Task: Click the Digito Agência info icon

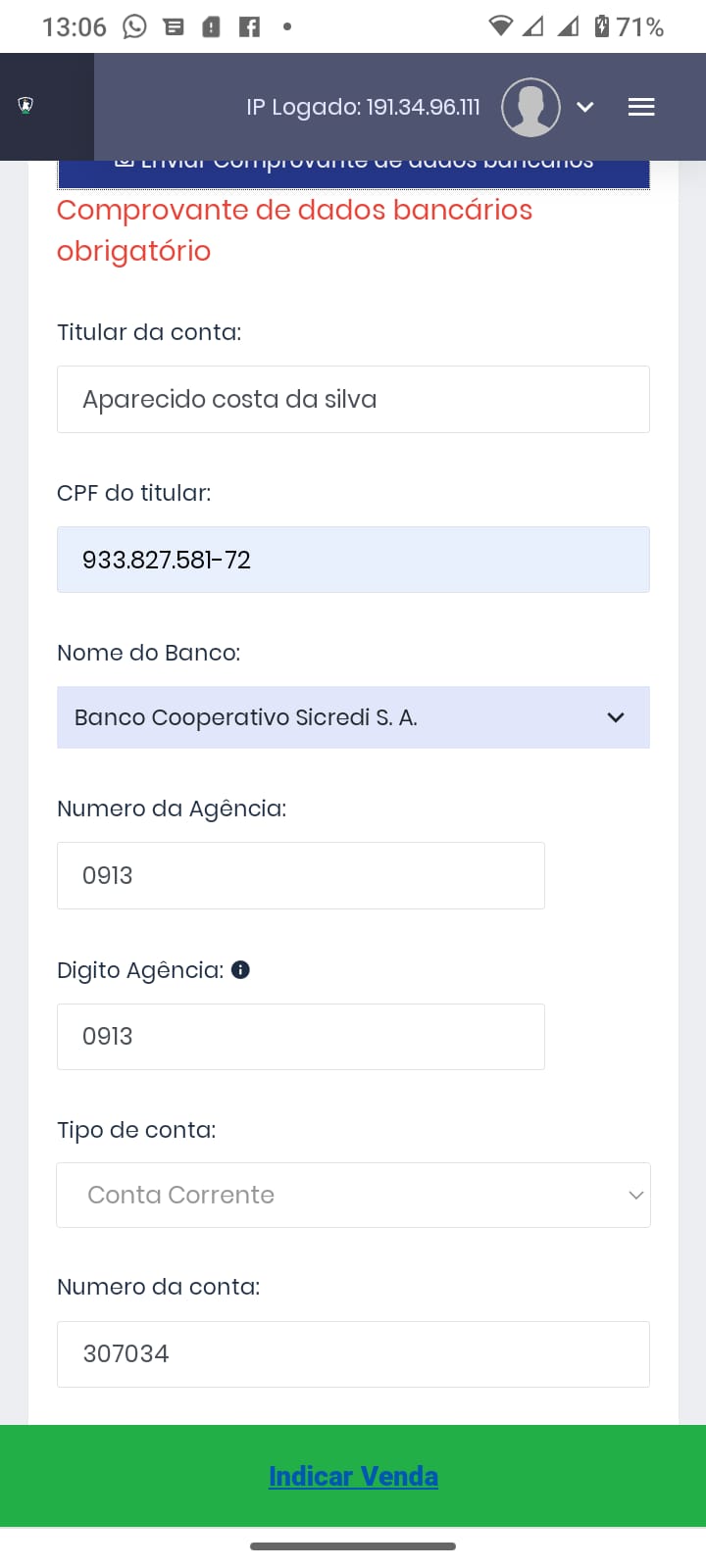Action: point(240,969)
